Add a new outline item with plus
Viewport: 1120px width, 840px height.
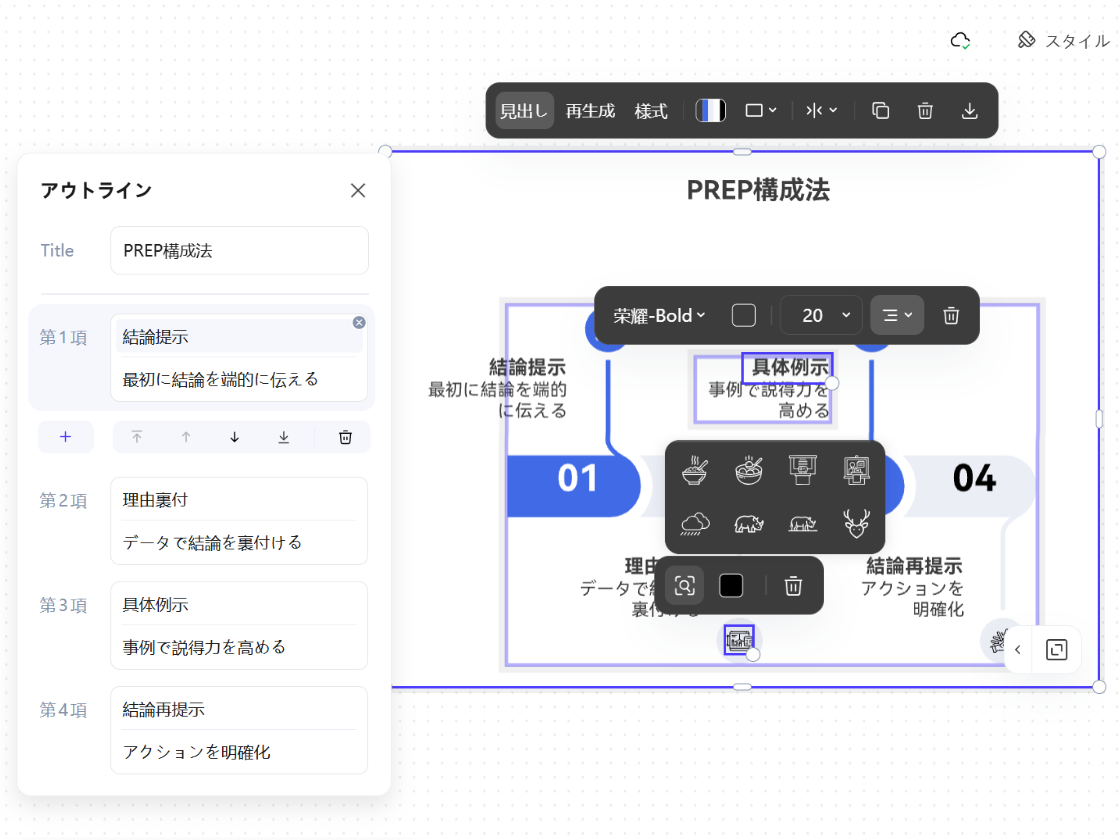[66, 437]
